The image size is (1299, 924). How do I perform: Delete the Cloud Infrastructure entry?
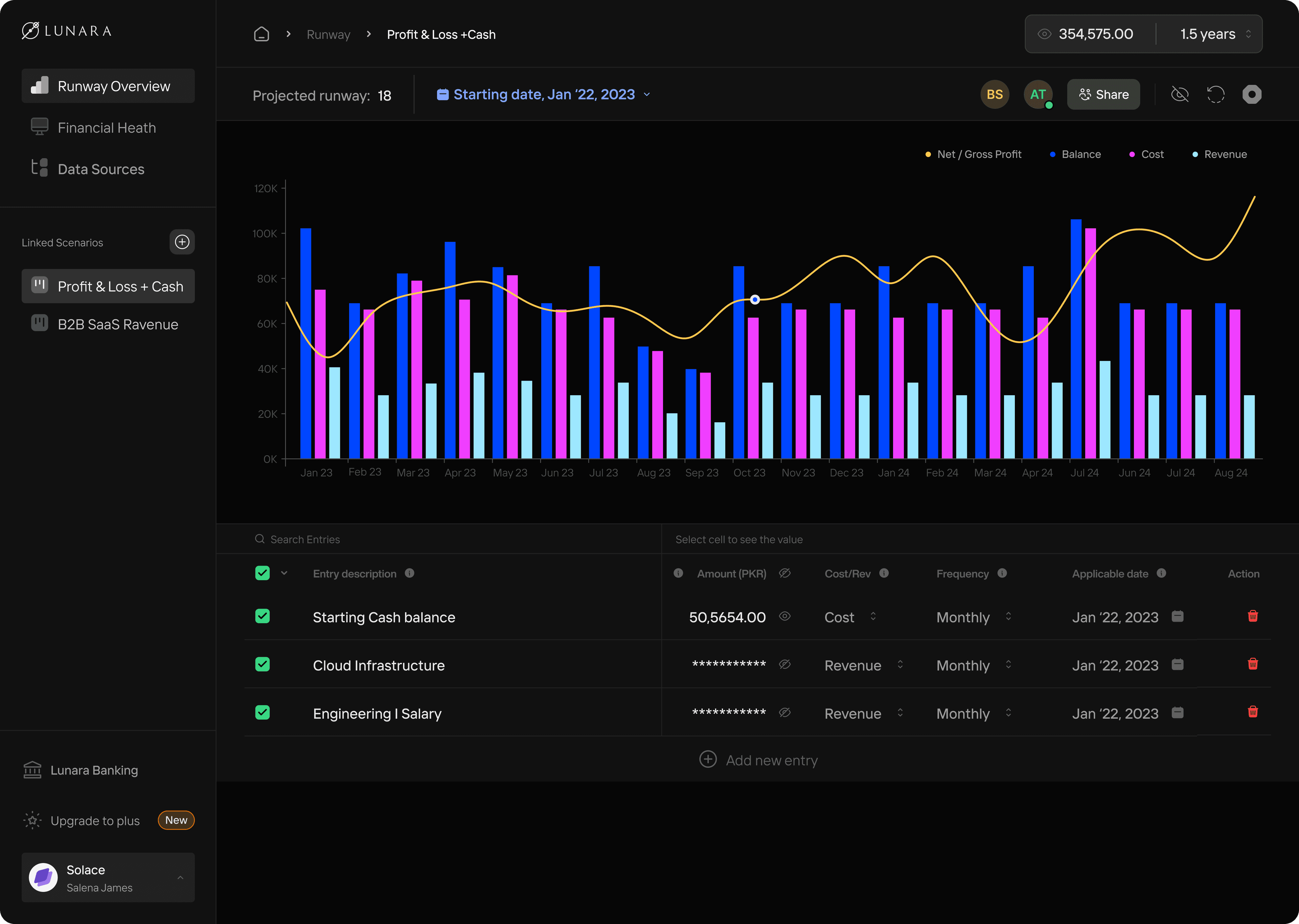[1252, 664]
